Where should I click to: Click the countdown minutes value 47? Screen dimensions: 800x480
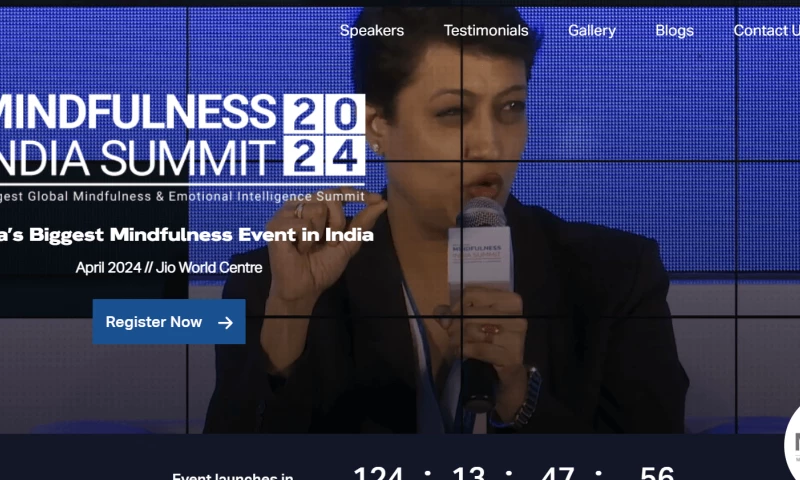click(x=558, y=473)
